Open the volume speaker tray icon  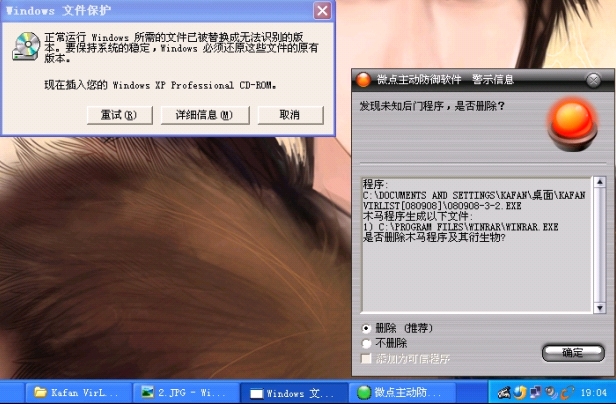[x=551, y=392]
